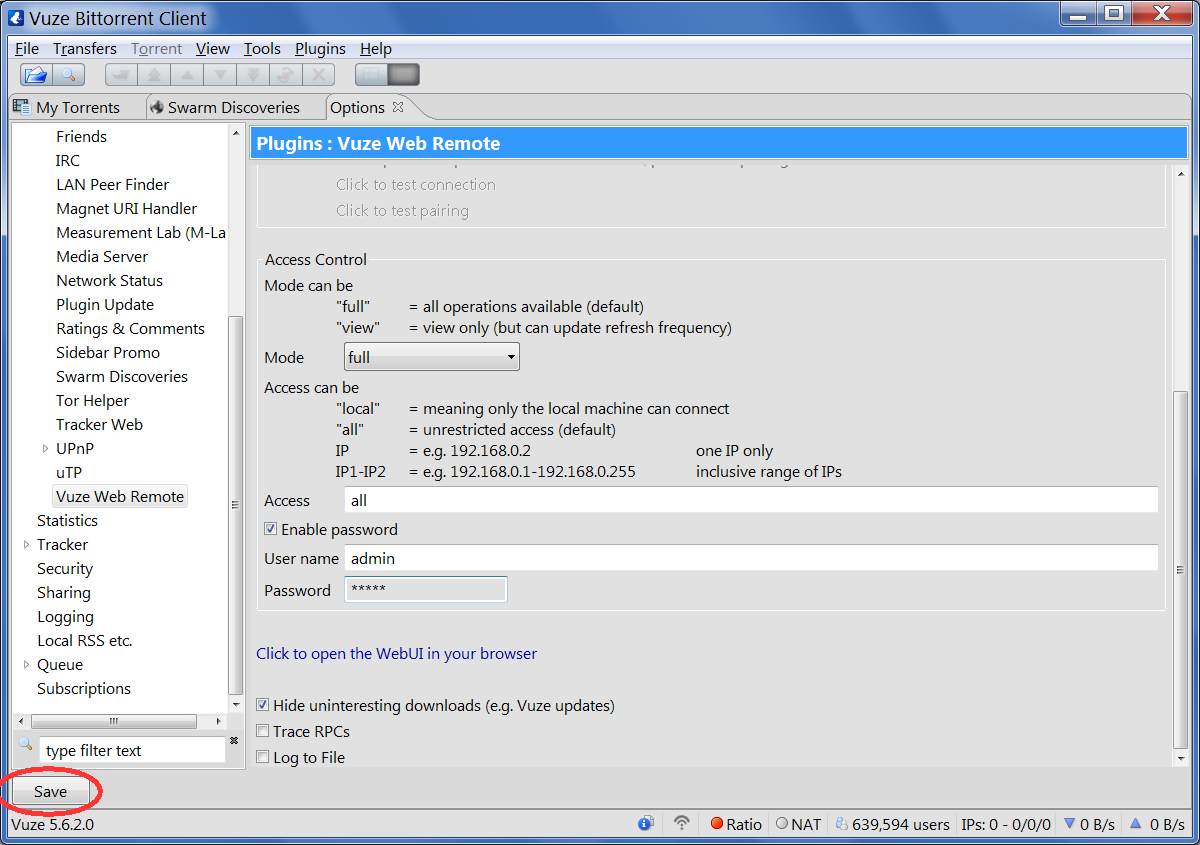Screen dimensions: 1200x845
Task: Enable the Log to File checkbox
Action: pyautogui.click(x=263, y=757)
